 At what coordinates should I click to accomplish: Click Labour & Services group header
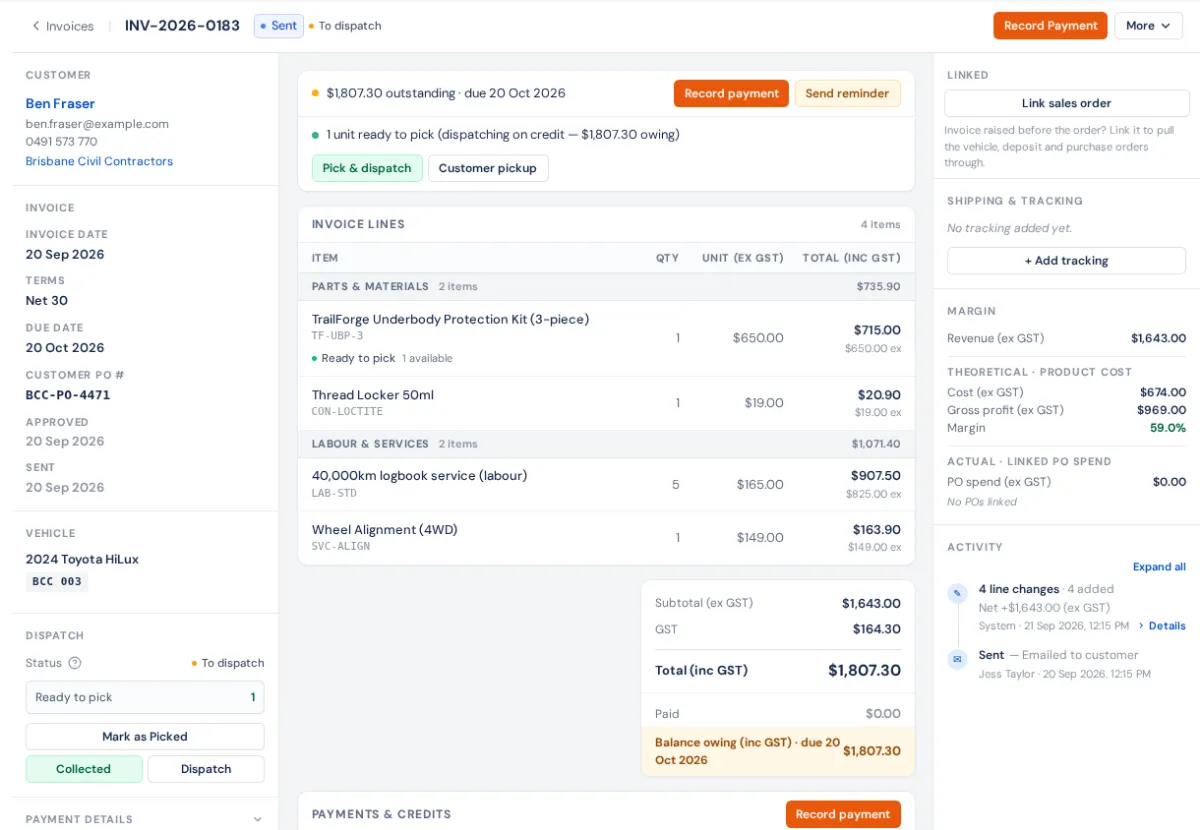pyautogui.click(x=606, y=444)
